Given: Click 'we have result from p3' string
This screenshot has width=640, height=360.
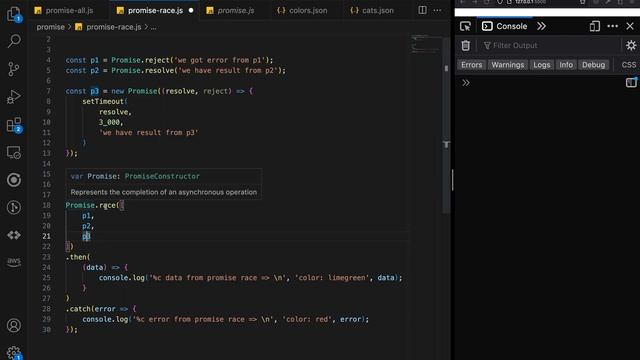Looking at the screenshot, I should [x=149, y=132].
